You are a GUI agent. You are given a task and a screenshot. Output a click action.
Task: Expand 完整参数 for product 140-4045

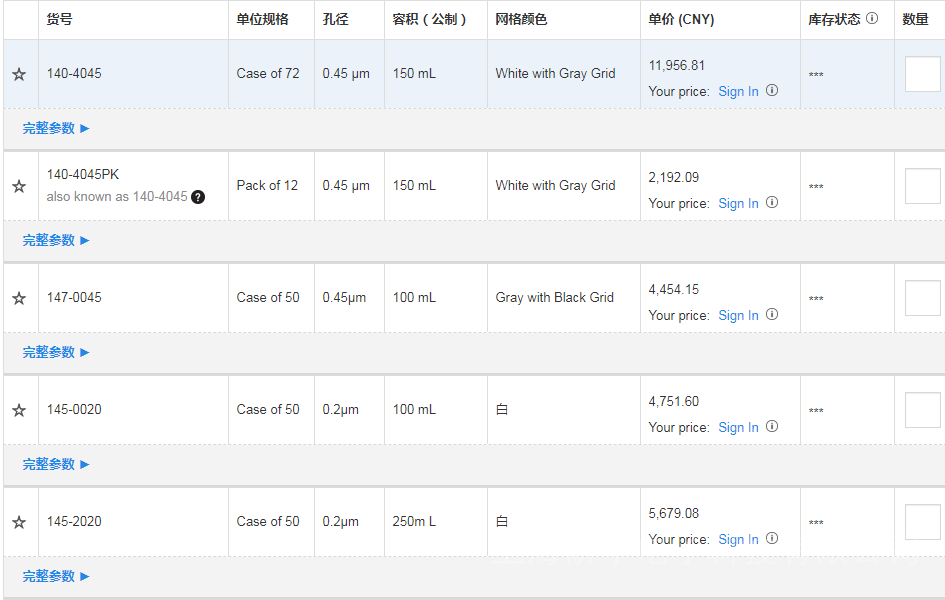coord(56,128)
